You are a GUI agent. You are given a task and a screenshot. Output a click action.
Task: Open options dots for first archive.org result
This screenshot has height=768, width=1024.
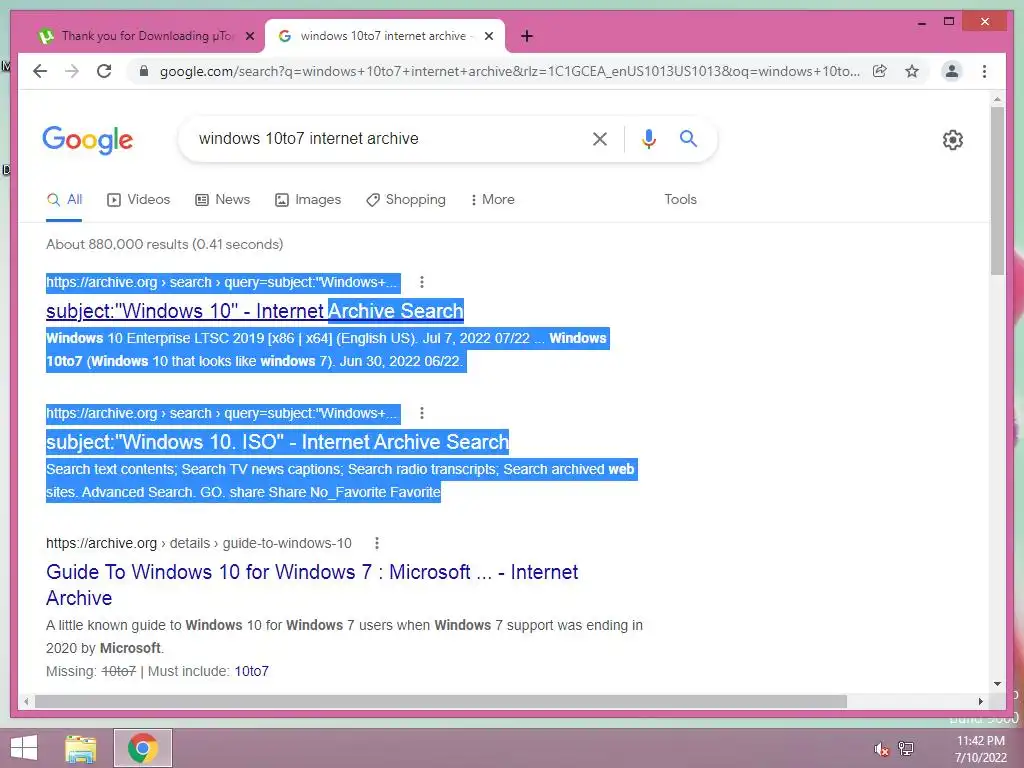tap(422, 282)
